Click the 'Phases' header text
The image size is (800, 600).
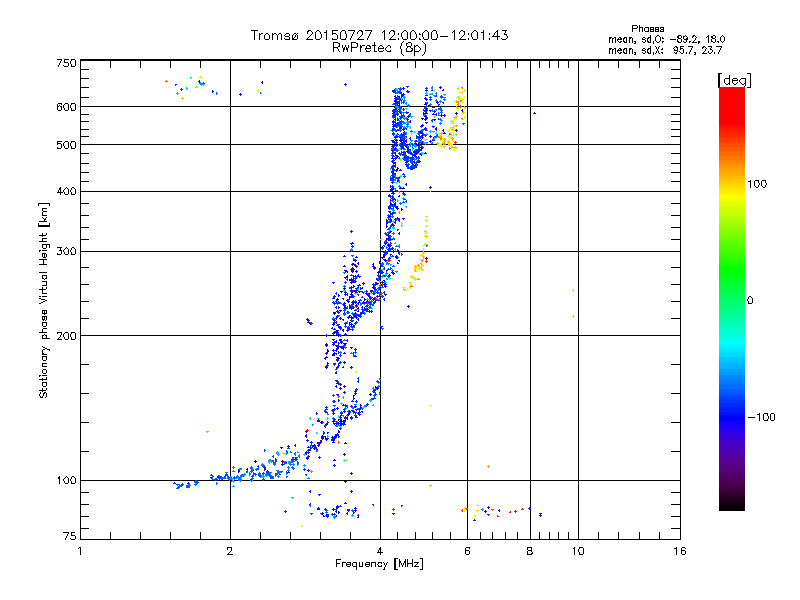[x=647, y=29]
